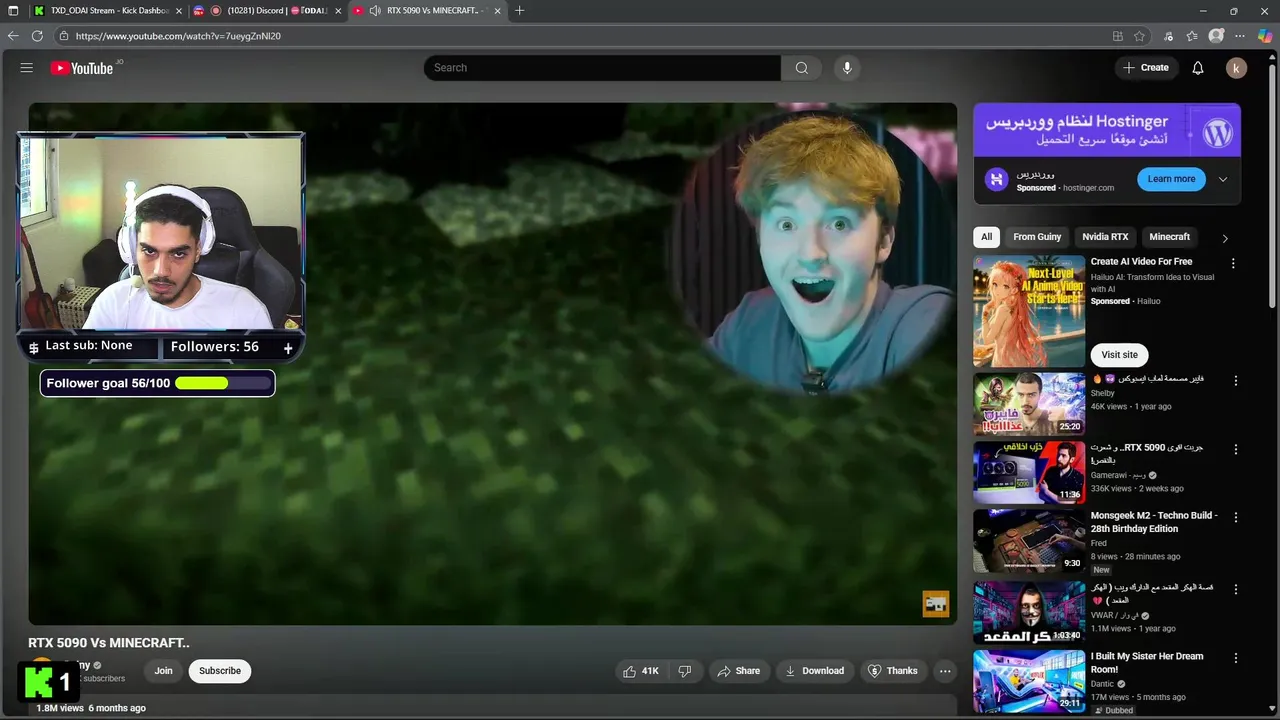Open the browser favorites list icon
1280x720 pixels.
[1192, 36]
